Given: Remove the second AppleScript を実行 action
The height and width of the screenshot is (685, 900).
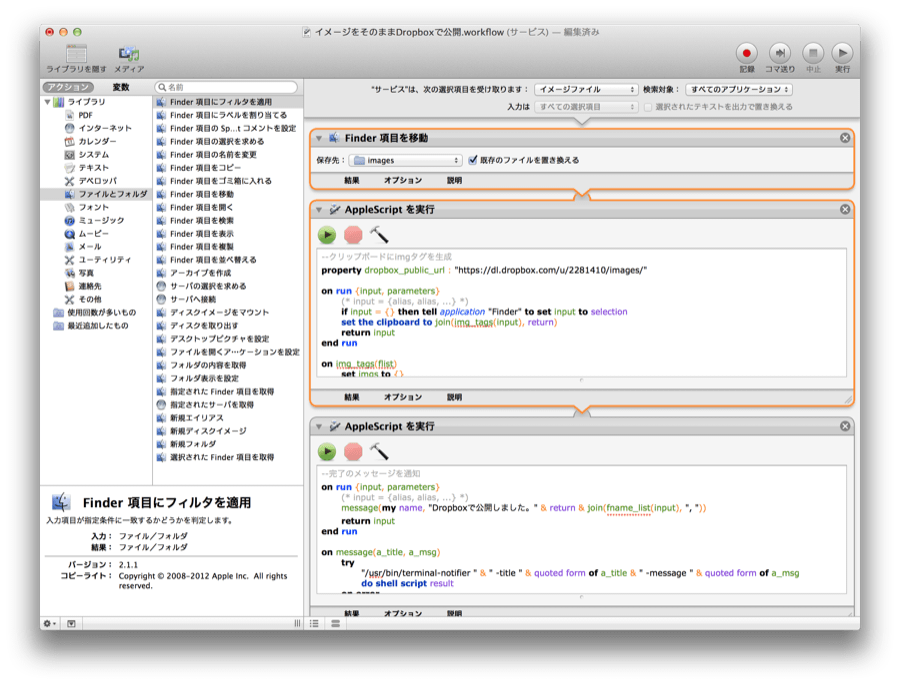Looking at the screenshot, I should (845, 426).
